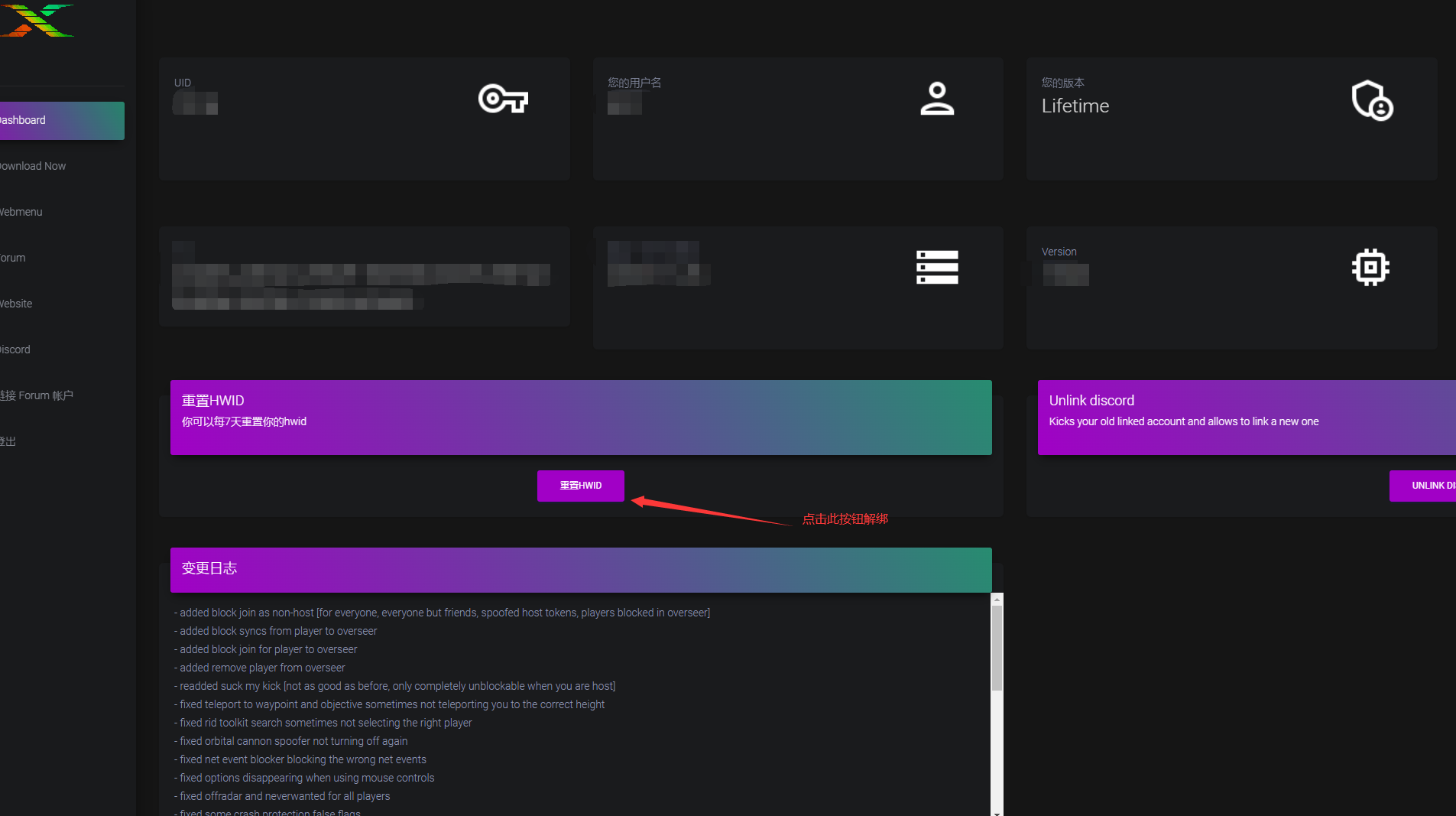Select the link Forum account item
Image resolution: width=1456 pixels, height=816 pixels.
click(37, 395)
